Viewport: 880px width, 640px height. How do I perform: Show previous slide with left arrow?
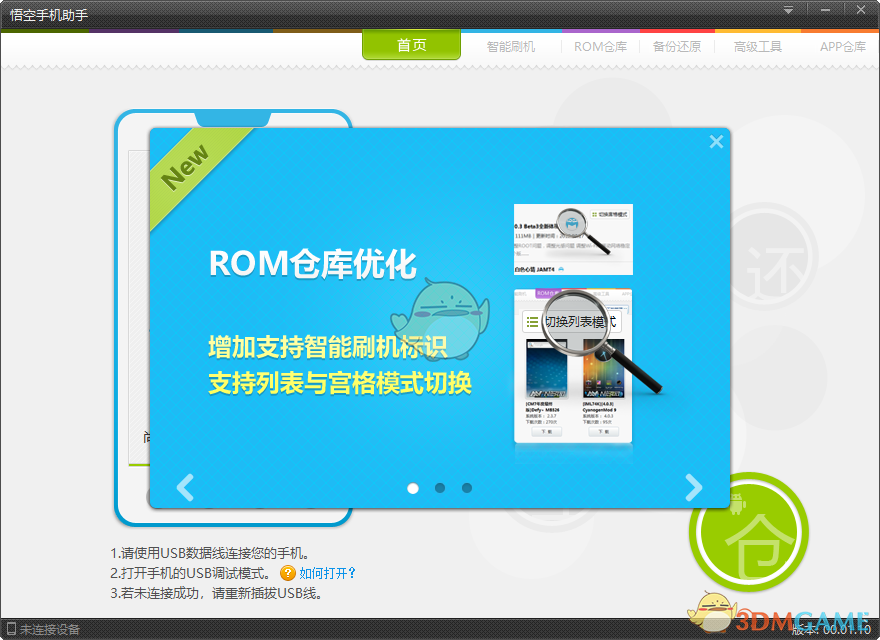coord(185,487)
